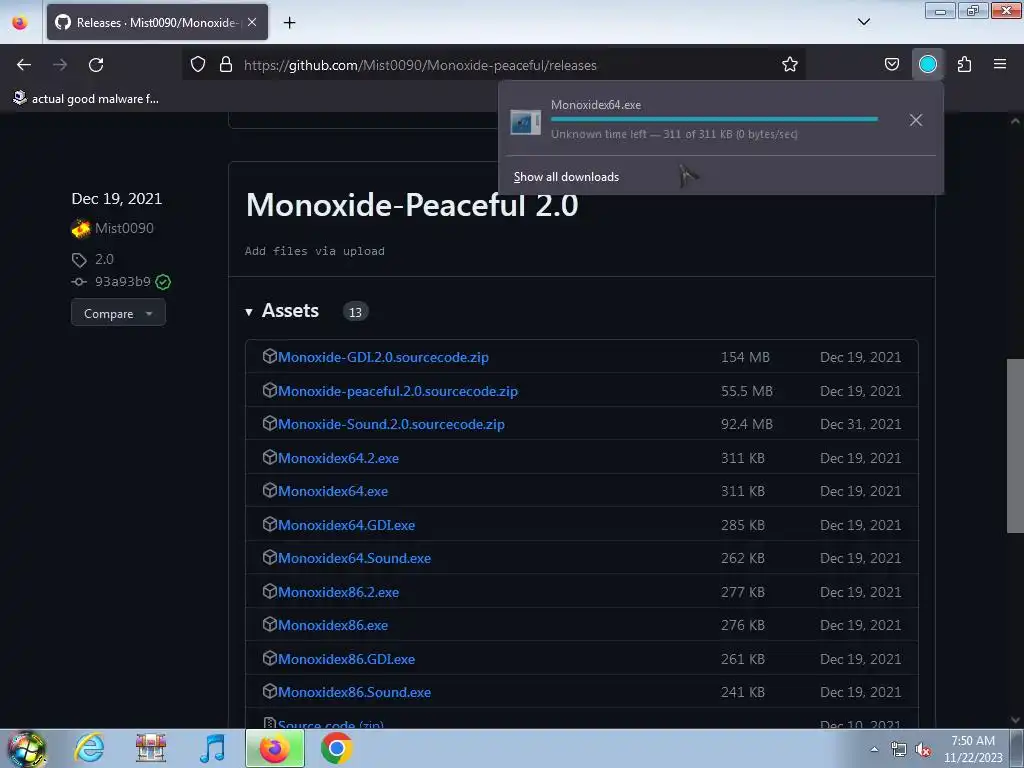Open the Compare dropdown
The width and height of the screenshot is (1024, 768).
coord(118,313)
